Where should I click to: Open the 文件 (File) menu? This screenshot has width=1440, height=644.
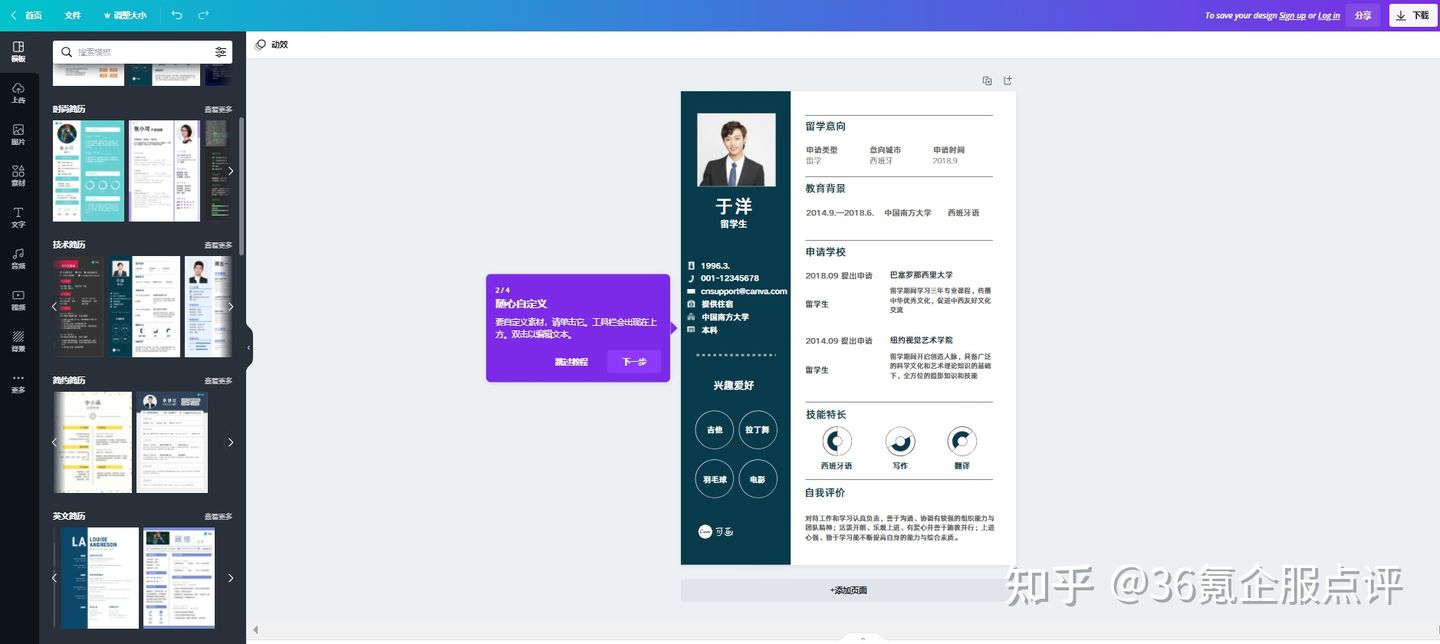[x=71, y=14]
